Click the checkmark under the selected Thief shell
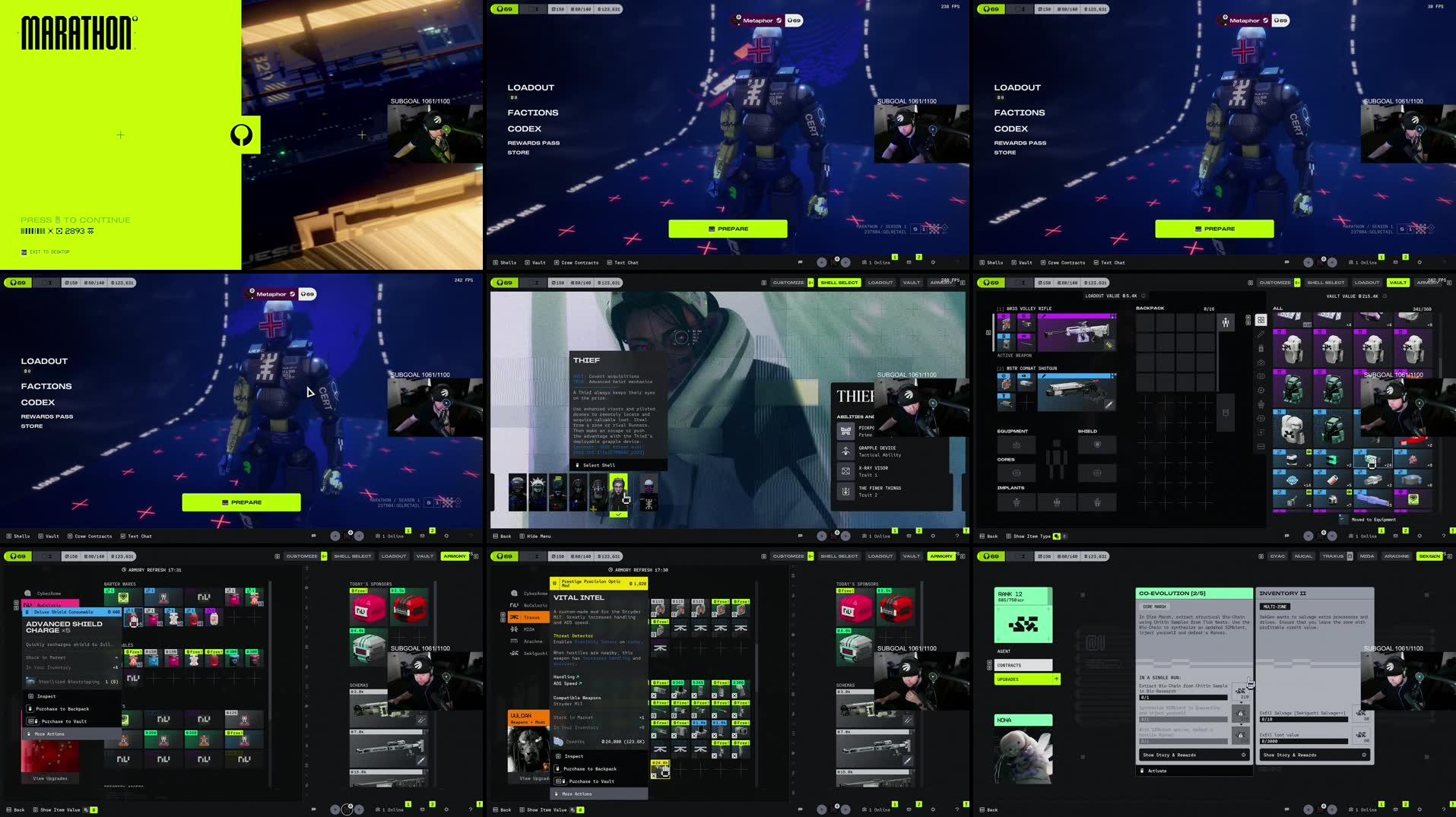This screenshot has height=817, width=1456. [x=618, y=514]
